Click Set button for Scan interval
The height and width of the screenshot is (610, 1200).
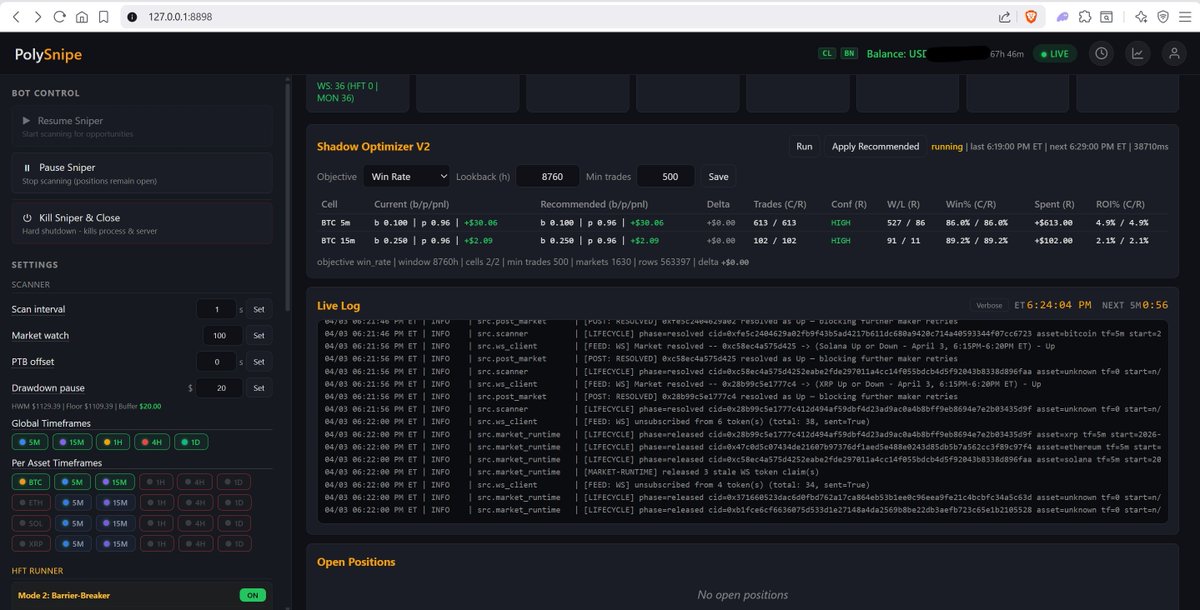(258, 309)
